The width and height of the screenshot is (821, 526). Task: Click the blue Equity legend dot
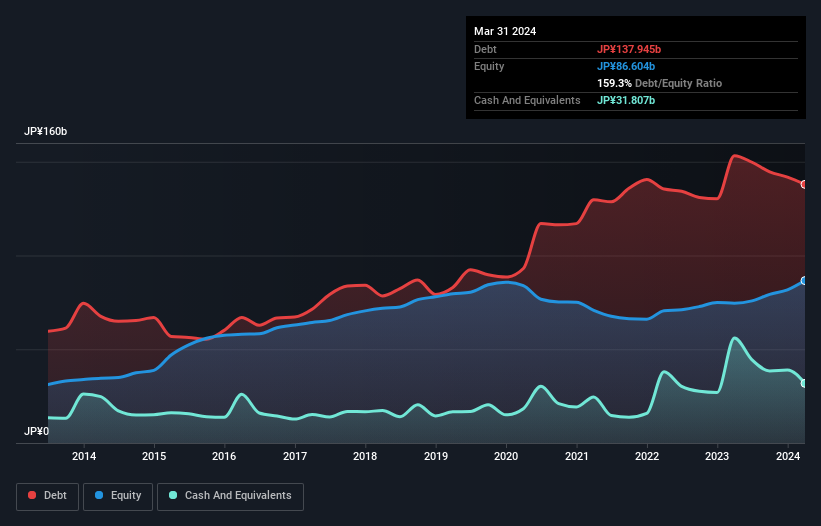point(99,495)
